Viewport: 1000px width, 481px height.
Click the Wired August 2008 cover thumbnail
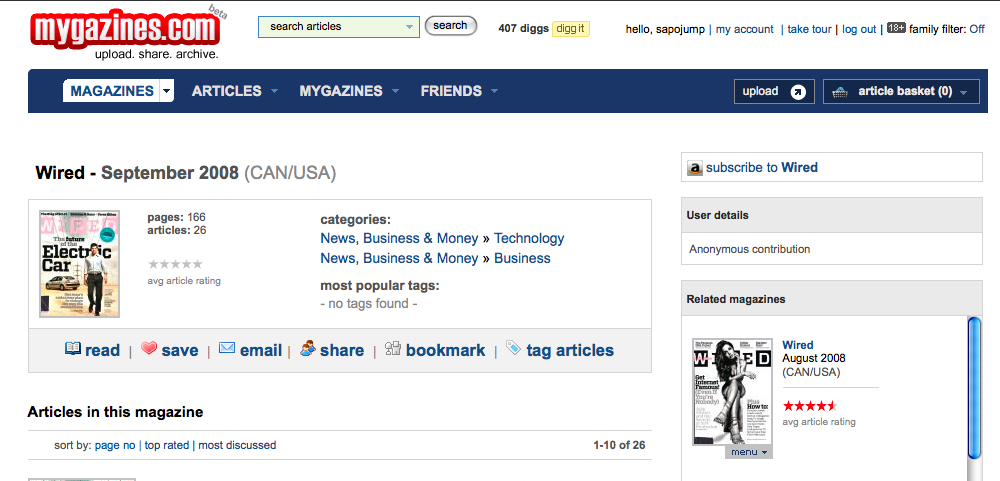[x=732, y=391]
